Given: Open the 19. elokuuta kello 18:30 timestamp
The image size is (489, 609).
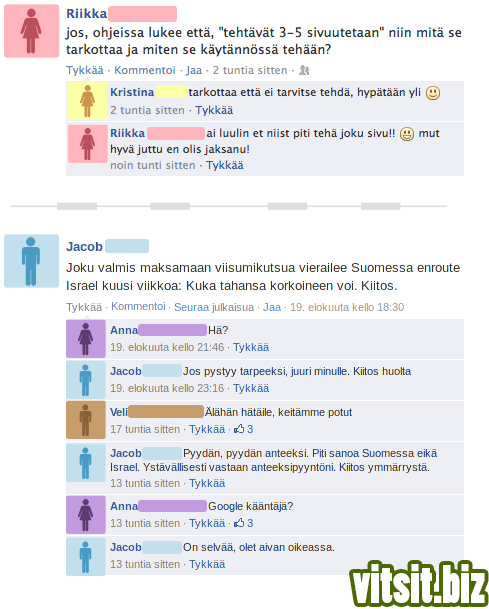Looking at the screenshot, I should [x=347, y=307].
